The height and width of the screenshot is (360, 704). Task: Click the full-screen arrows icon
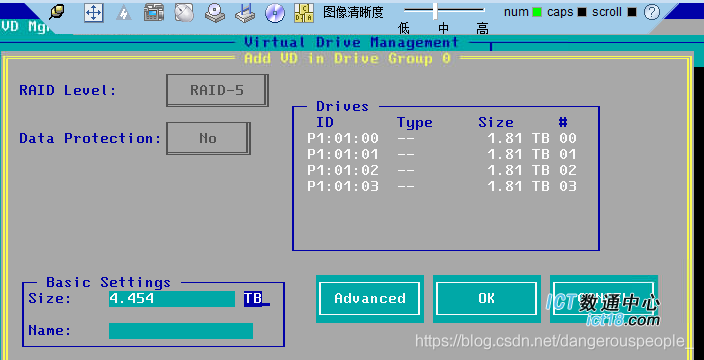tap(93, 13)
